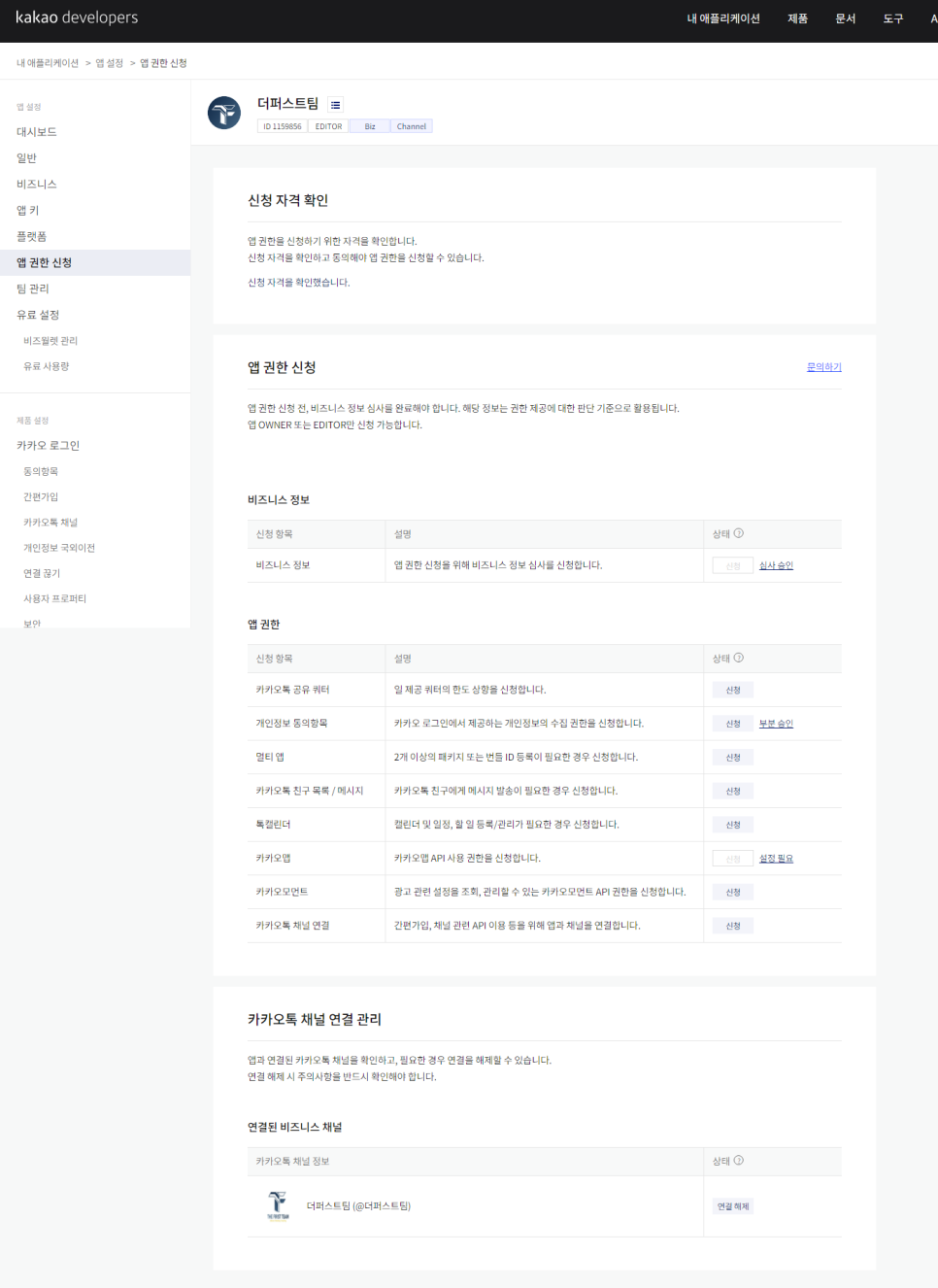Click 부분 승인 status link
The image size is (938, 1288).
pos(776,724)
